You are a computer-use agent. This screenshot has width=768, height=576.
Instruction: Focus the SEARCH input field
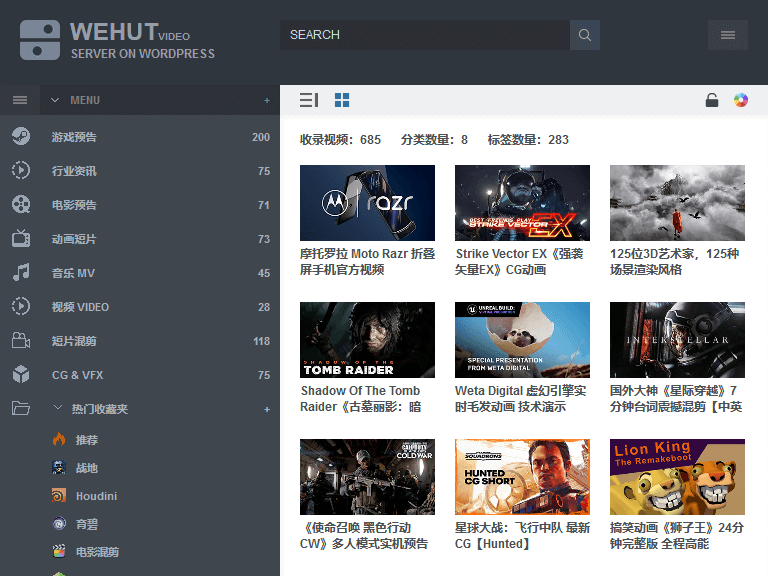tap(425, 35)
